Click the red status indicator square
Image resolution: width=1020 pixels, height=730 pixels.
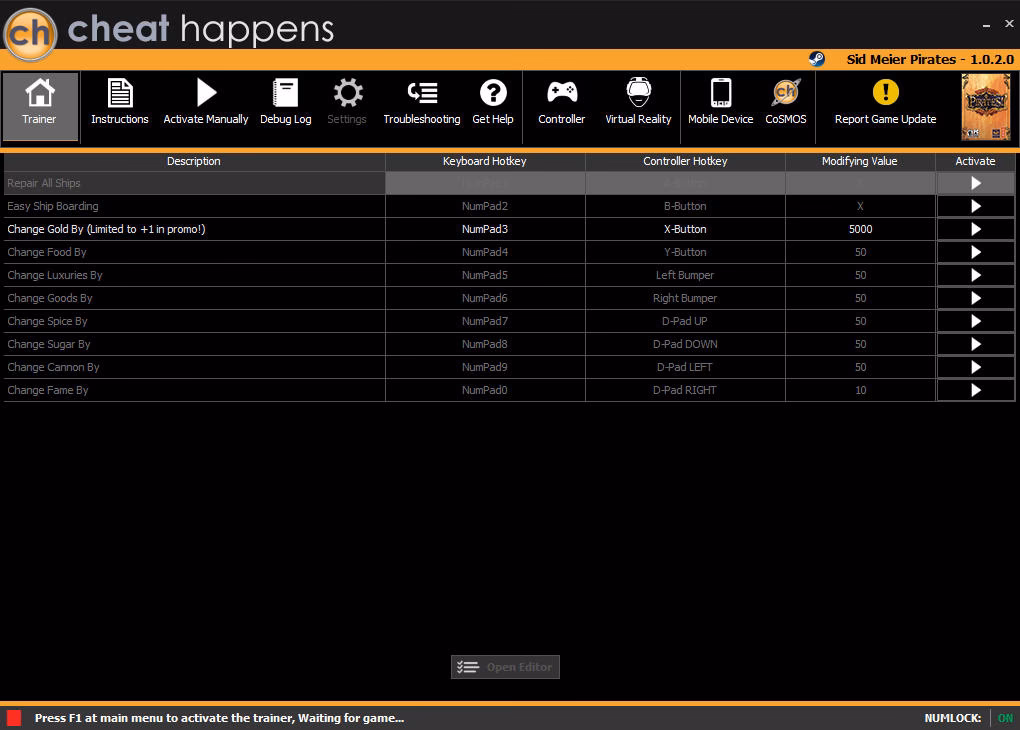[14, 718]
